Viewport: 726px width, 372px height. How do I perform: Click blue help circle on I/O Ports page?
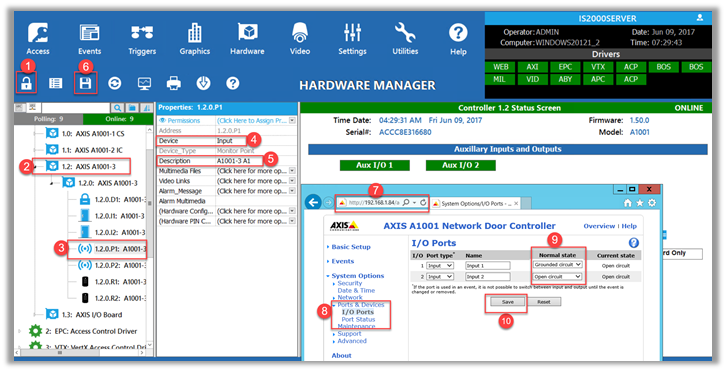pos(633,243)
